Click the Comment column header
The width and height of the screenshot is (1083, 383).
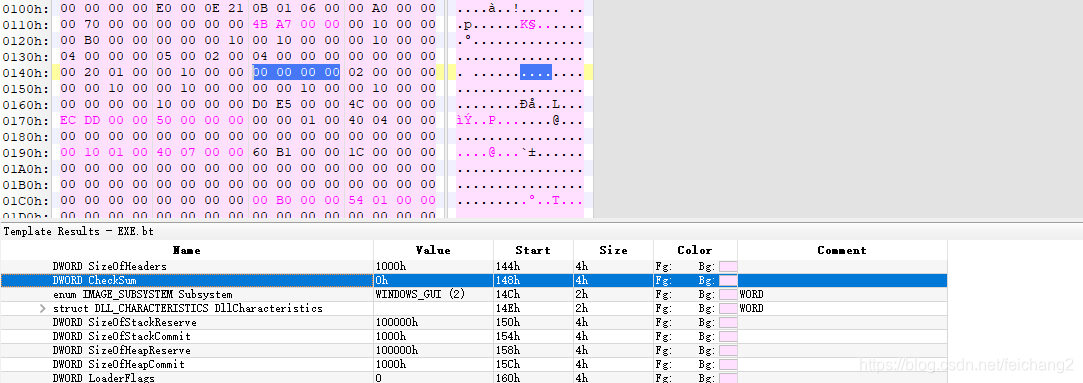[841, 251]
